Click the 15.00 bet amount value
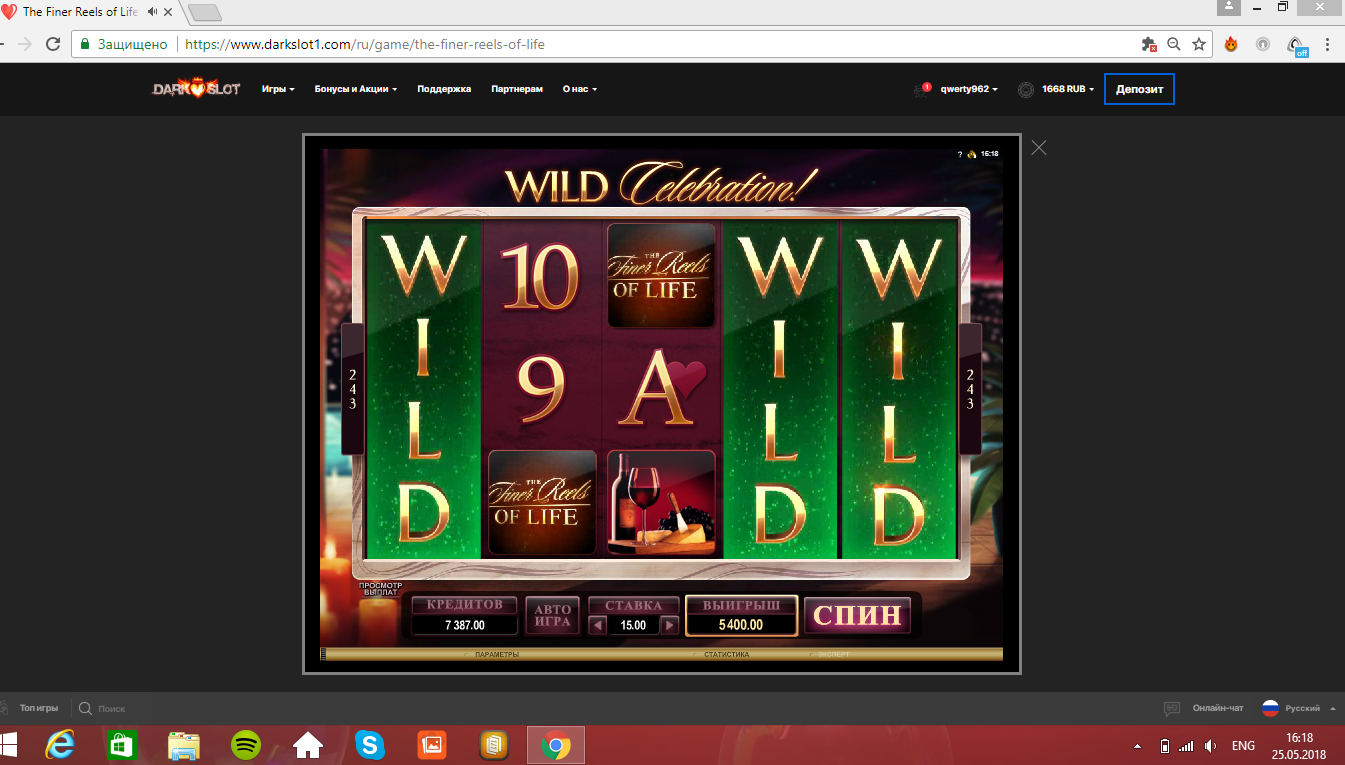Screen dimensions: 1345x765 tap(634, 626)
